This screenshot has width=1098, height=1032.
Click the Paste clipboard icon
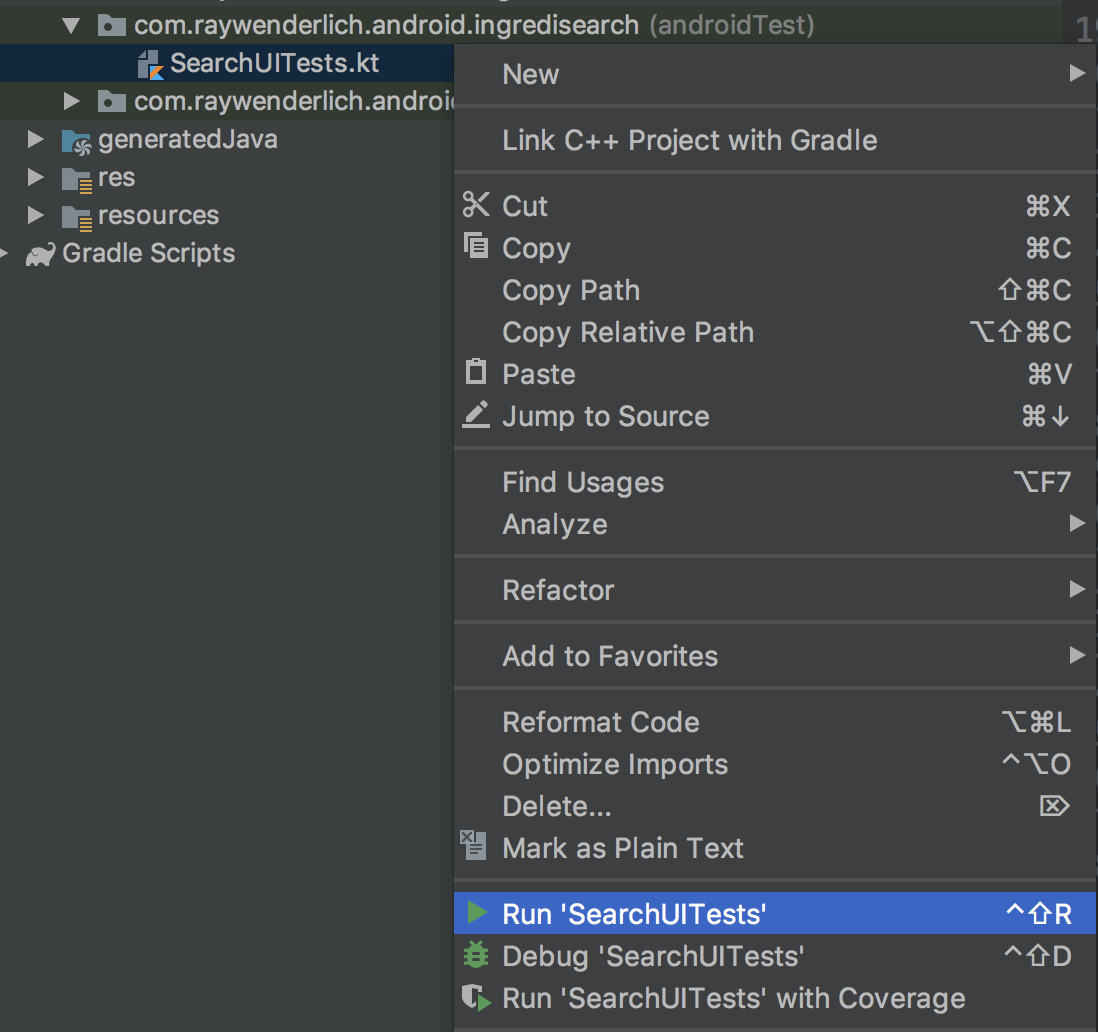(476, 373)
